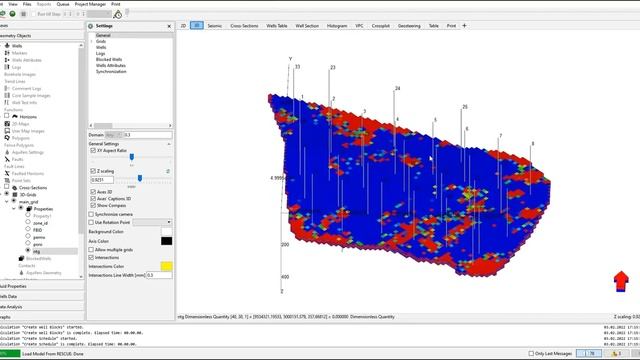Click the User Map Images icon

(7, 131)
